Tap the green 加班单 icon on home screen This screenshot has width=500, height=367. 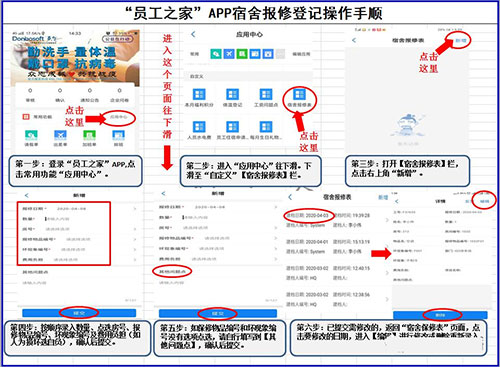tap(89, 135)
